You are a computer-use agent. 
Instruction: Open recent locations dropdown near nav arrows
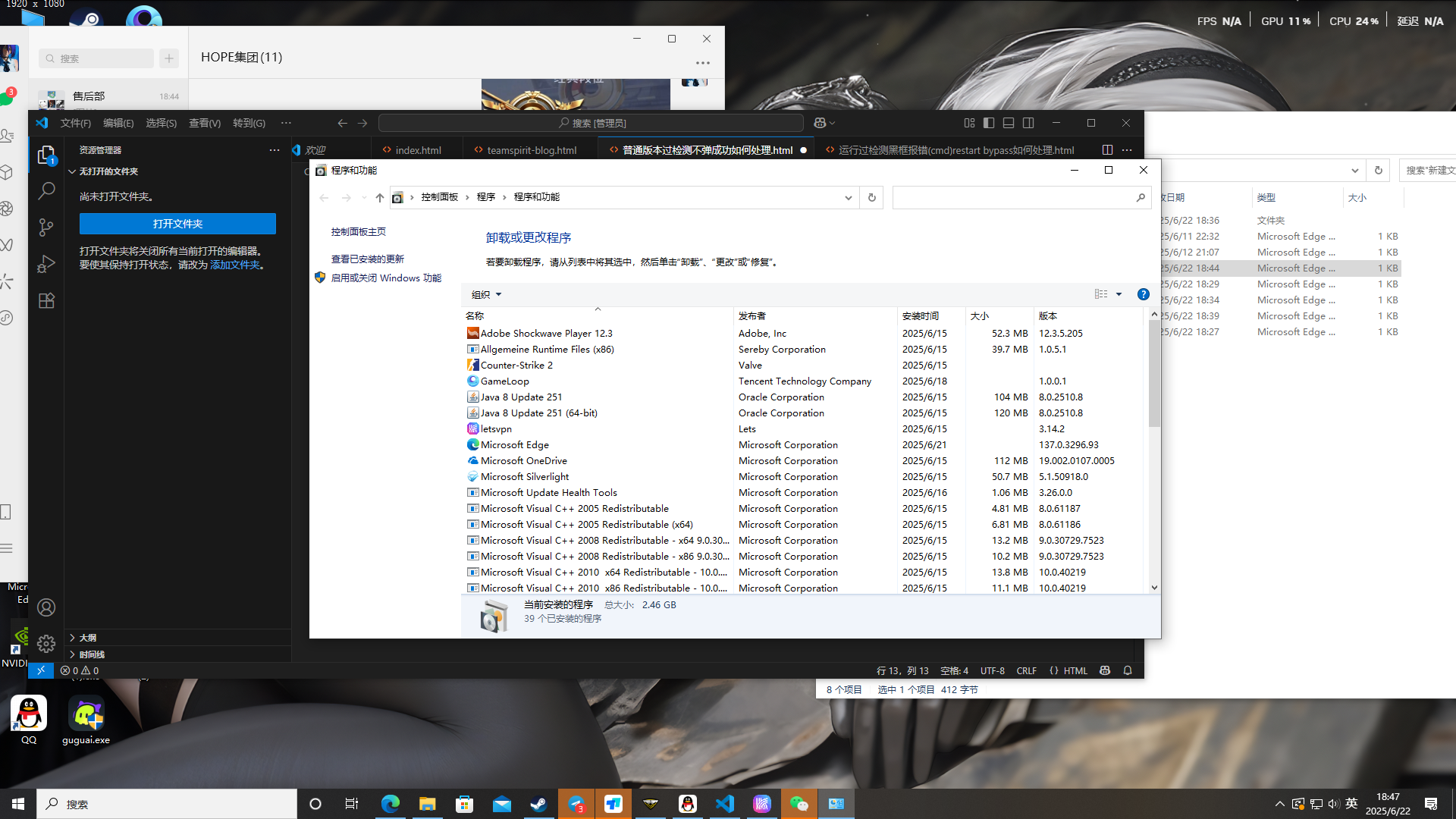[x=365, y=197]
